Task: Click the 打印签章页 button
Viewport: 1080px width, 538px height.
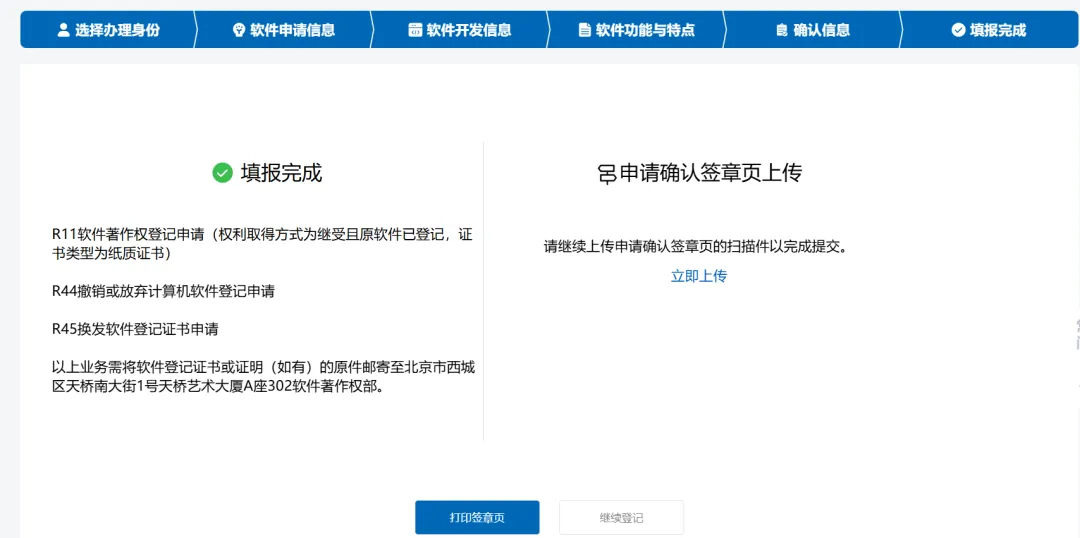Action: [x=477, y=518]
